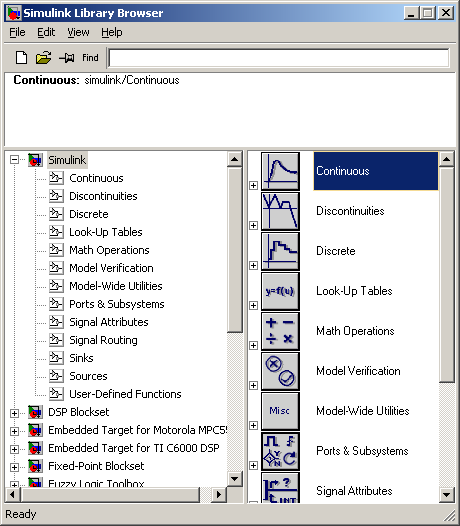Collapse the Simulink tree node
This screenshot has height=526, width=460.
[x=14, y=160]
